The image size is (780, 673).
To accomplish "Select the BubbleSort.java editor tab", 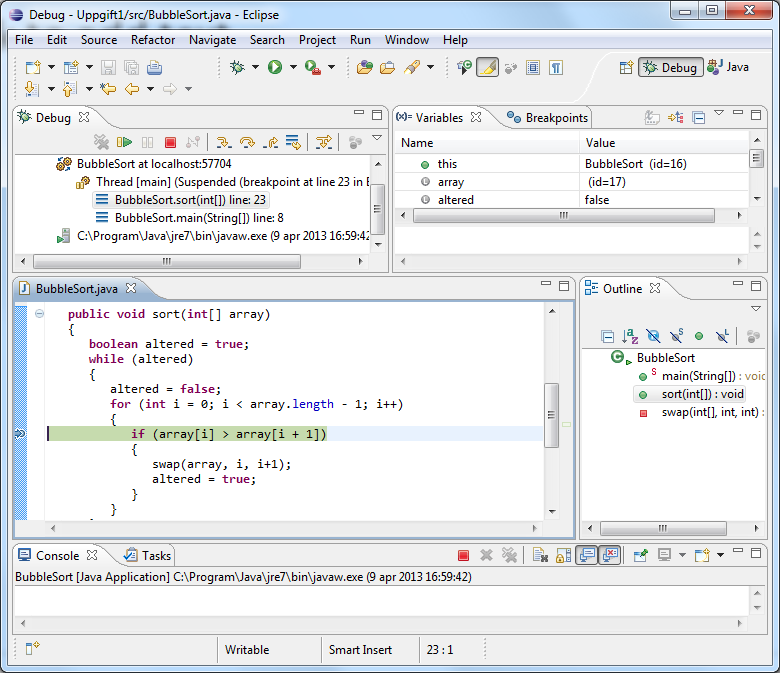I will (x=77, y=288).
